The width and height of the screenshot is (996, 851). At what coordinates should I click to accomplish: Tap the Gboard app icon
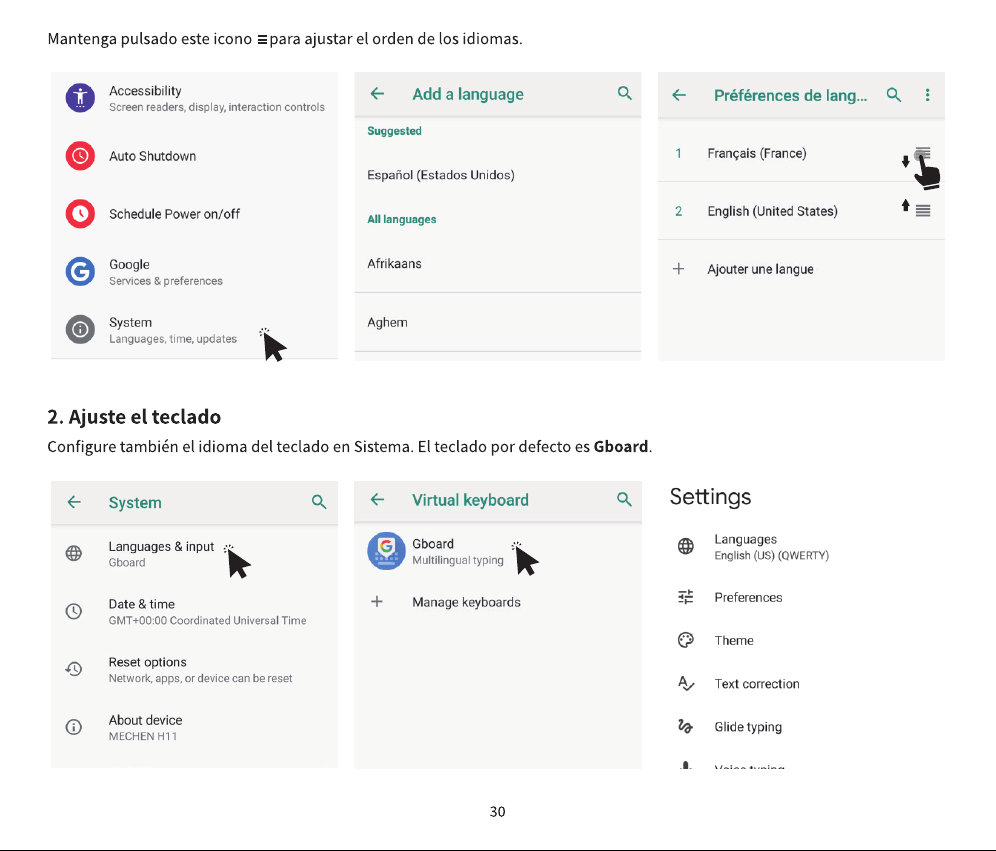point(386,551)
